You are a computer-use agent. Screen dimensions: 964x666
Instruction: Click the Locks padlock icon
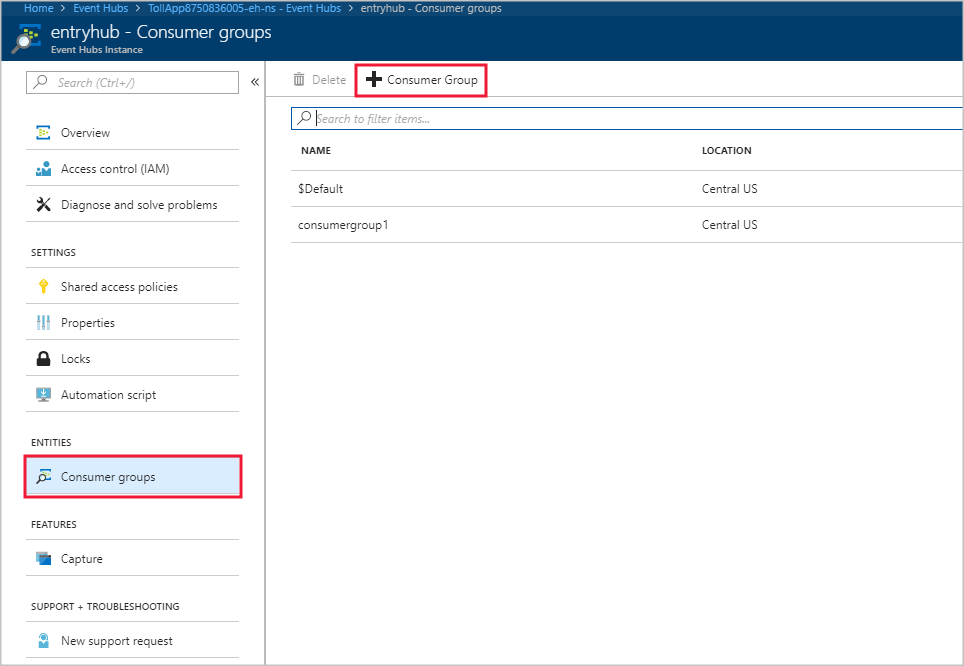coord(43,358)
